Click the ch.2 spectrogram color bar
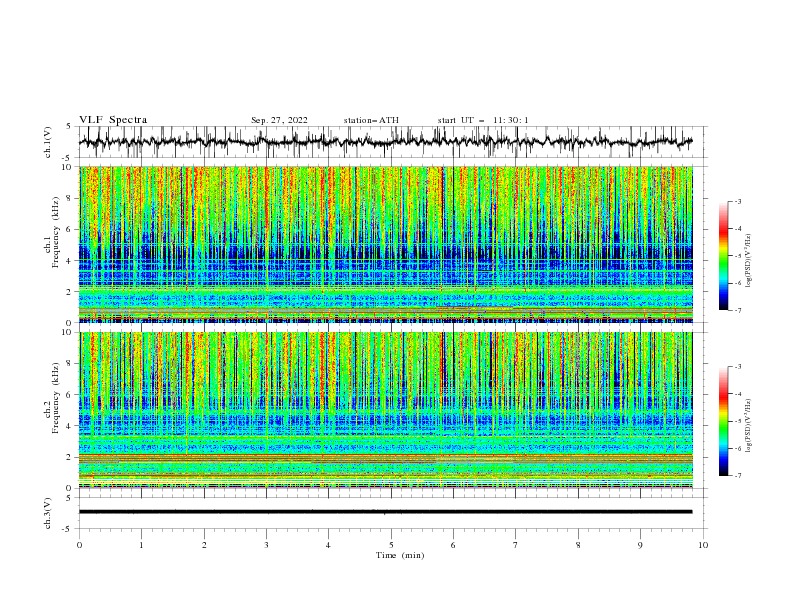This screenshot has width=792, height=612. tap(723, 421)
